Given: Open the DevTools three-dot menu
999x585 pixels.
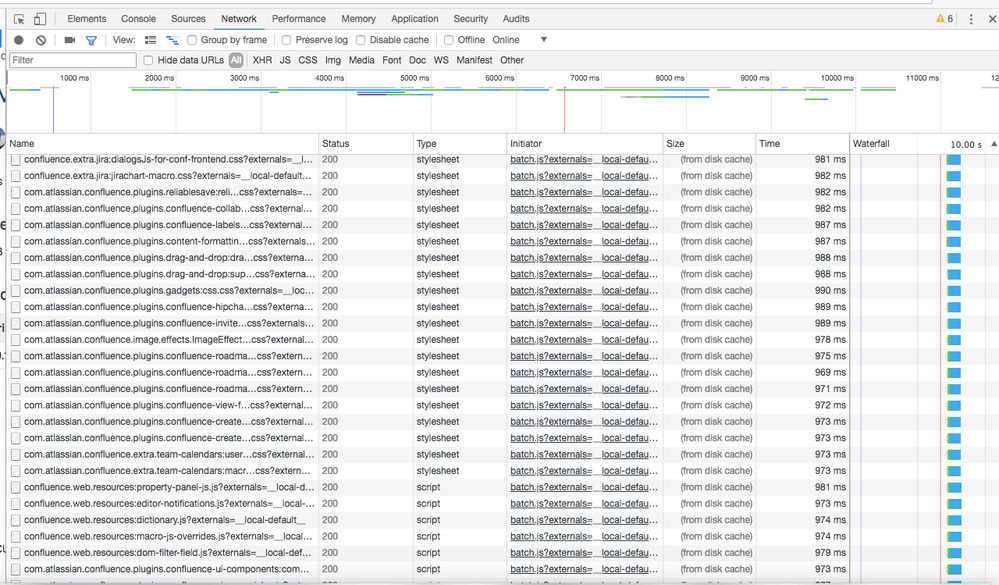Looking at the screenshot, I should pos(970,19).
